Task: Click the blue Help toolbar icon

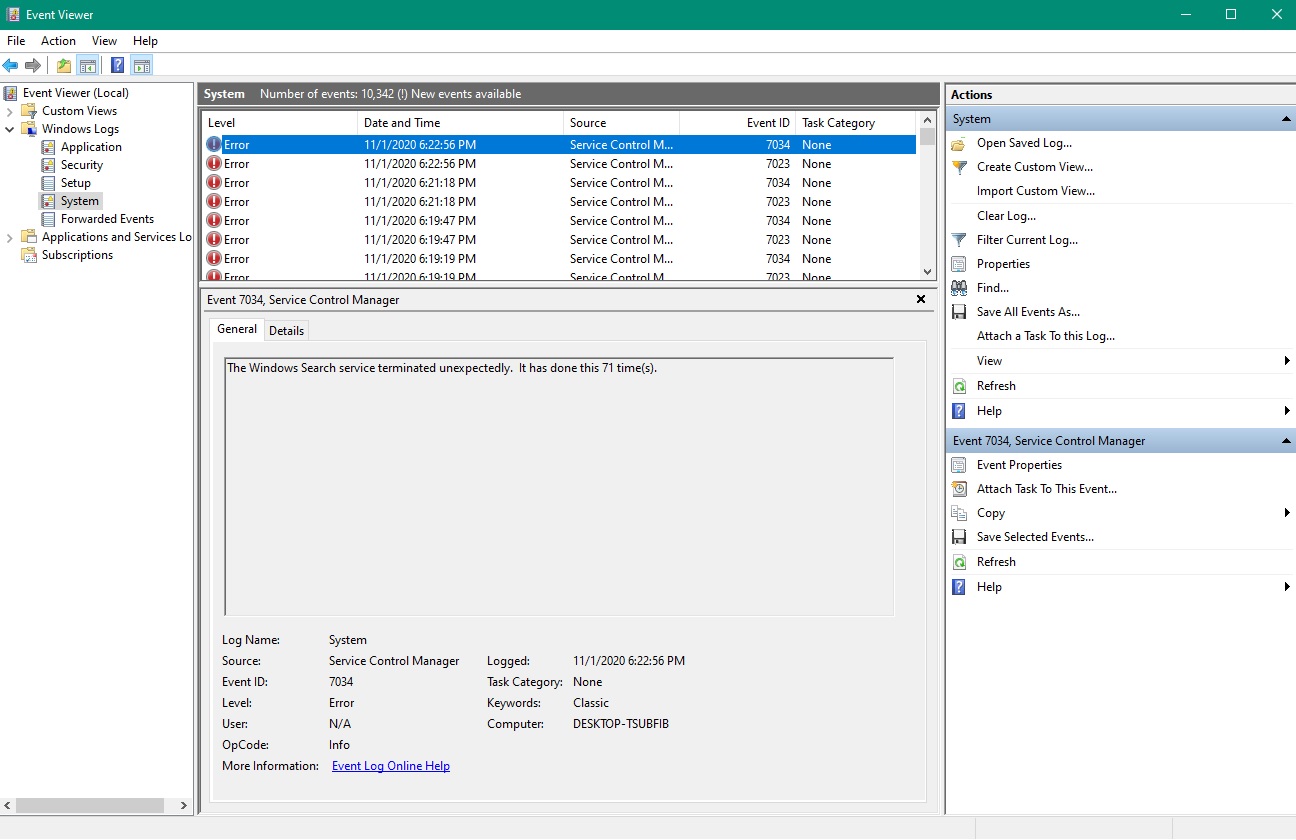Action: [118, 66]
